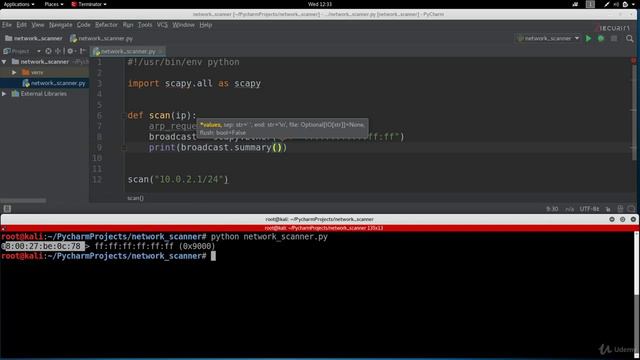Click the terminal vertical scrollbar

coord(637,263)
